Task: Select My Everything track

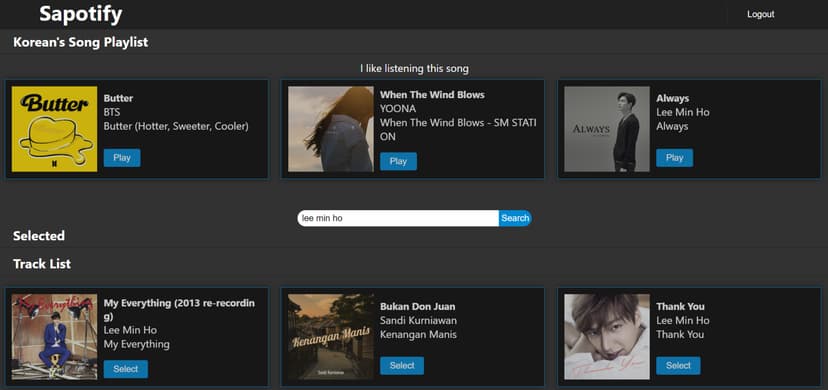Action: coord(126,369)
